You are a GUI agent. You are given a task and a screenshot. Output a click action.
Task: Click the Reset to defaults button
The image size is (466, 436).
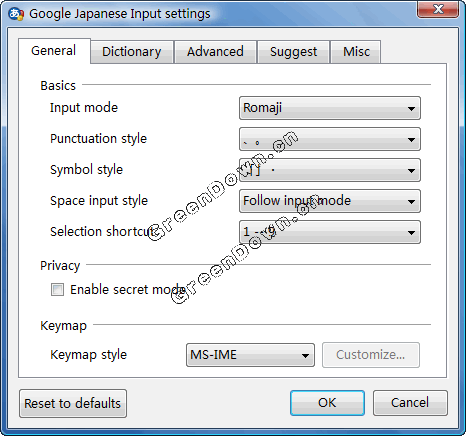[x=73, y=403]
